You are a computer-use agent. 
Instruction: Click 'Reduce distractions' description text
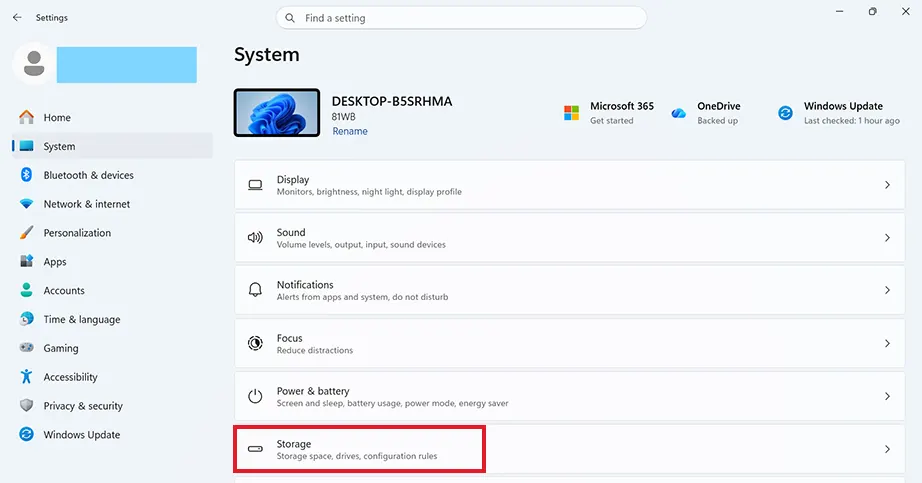click(x=315, y=350)
